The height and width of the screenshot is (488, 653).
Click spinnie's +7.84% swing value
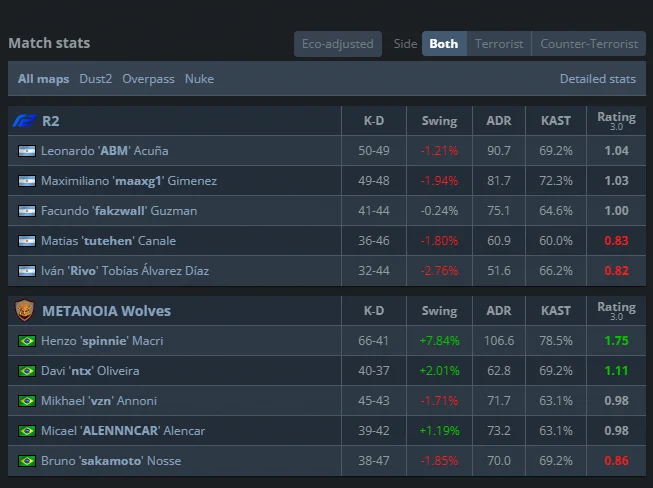point(439,341)
